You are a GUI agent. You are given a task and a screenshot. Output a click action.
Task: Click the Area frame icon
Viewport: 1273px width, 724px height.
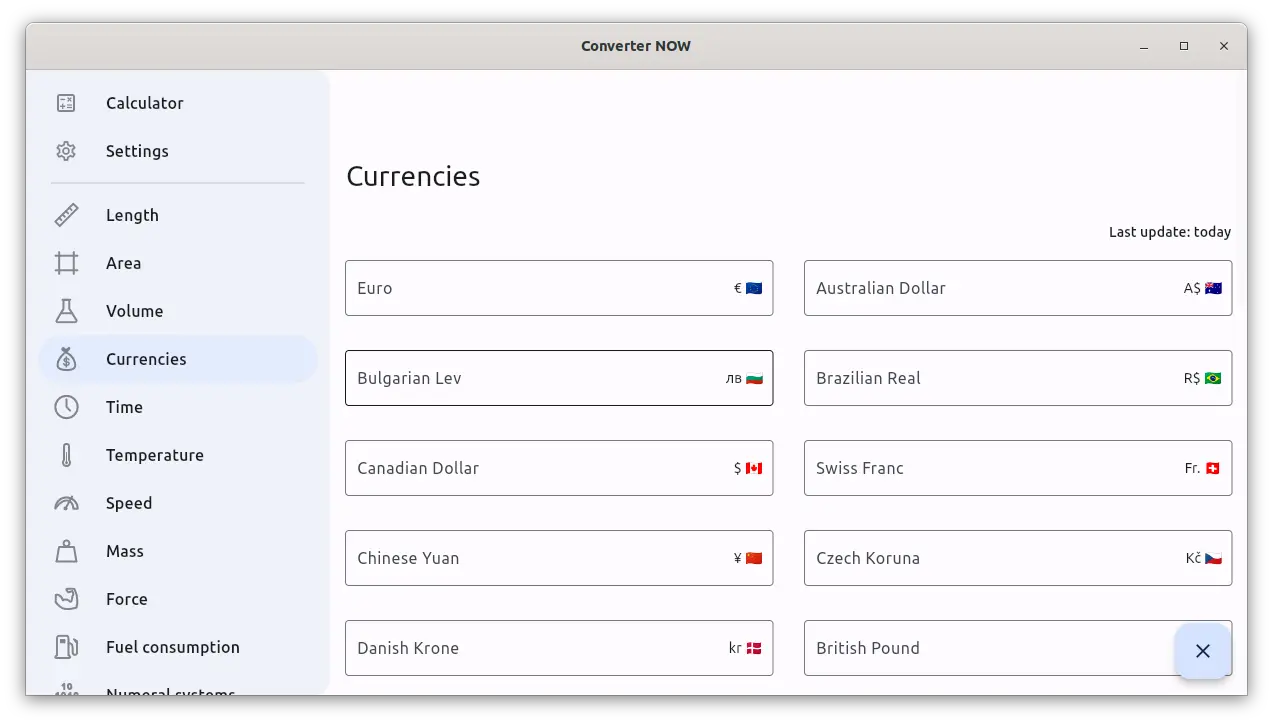click(x=66, y=263)
